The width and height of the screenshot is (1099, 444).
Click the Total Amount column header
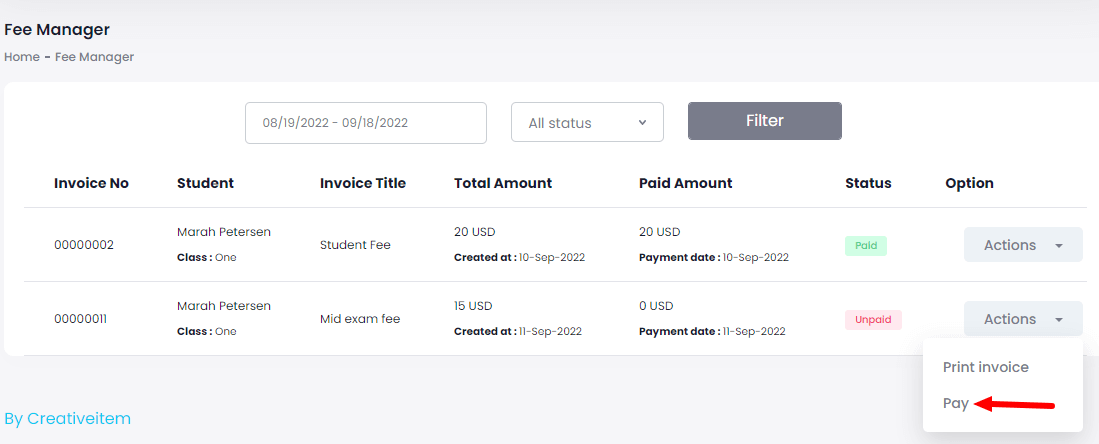tap(502, 183)
